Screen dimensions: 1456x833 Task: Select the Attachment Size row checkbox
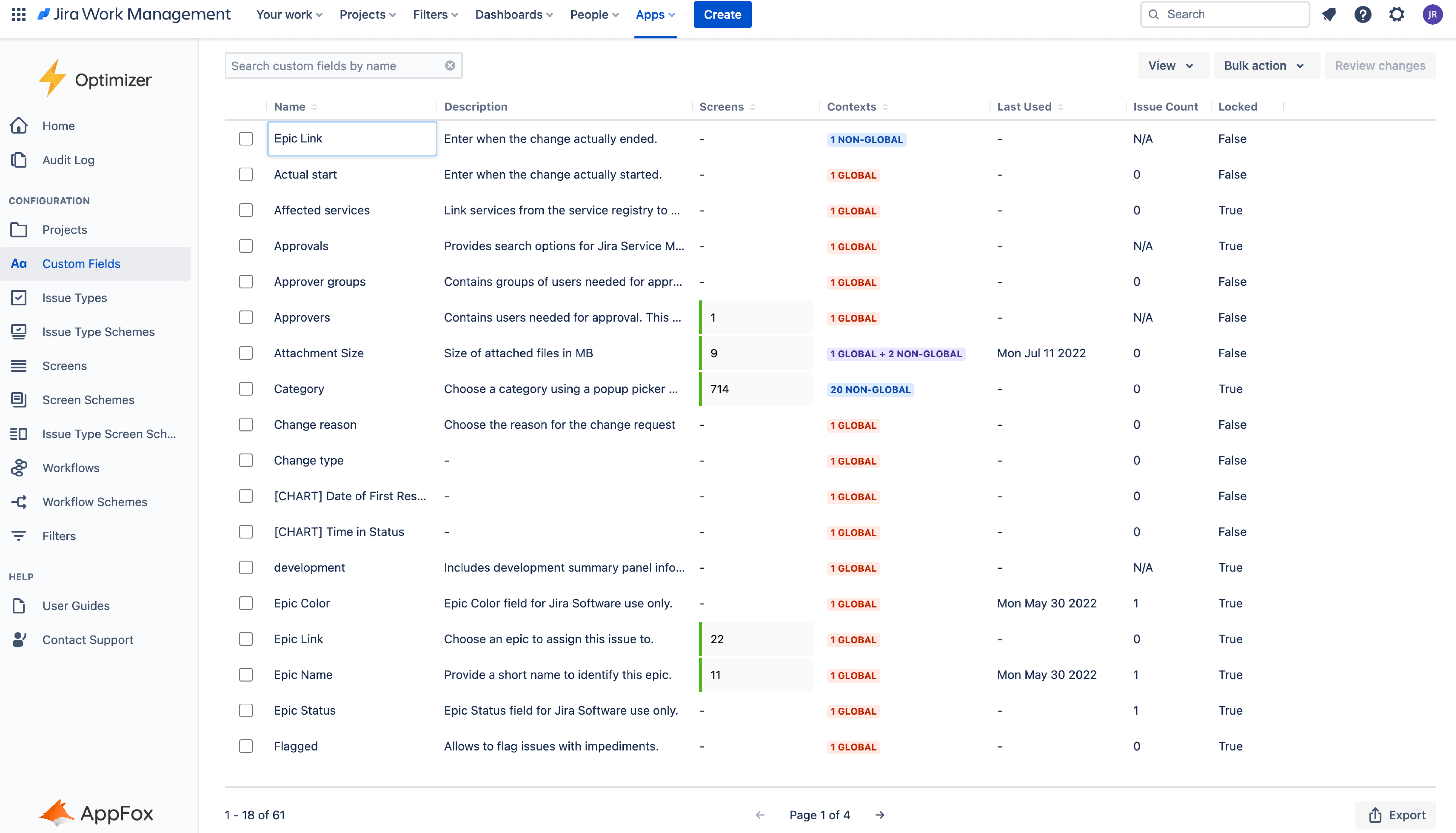pos(246,353)
